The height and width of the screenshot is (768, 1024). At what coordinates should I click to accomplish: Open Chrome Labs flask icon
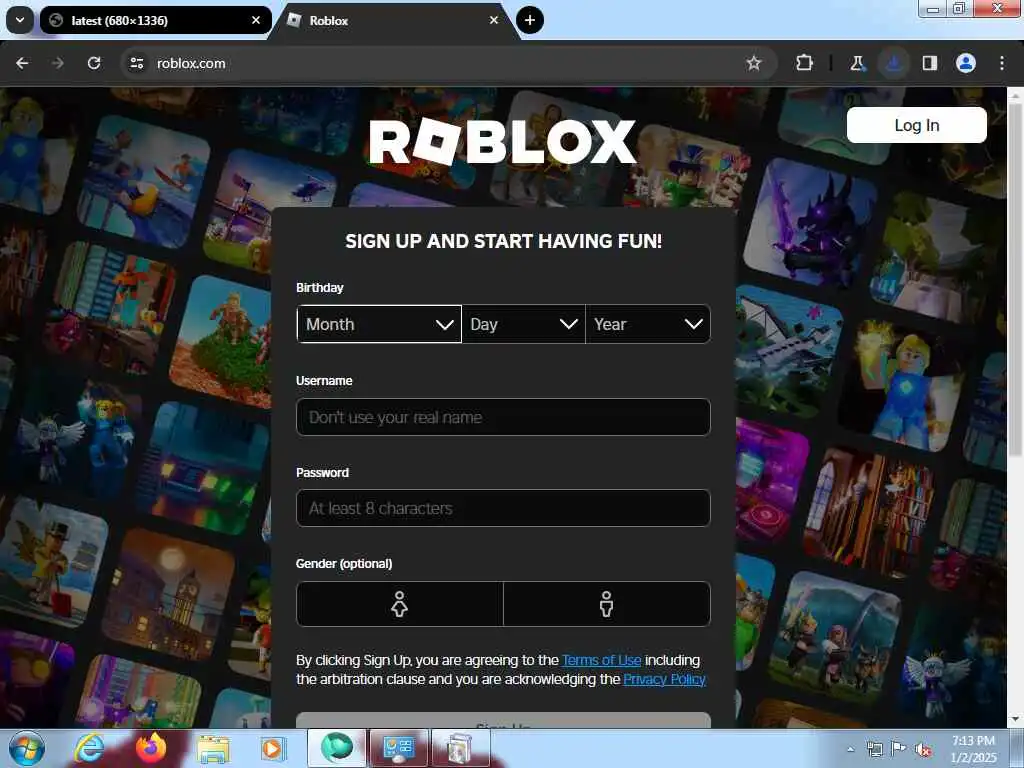click(857, 63)
